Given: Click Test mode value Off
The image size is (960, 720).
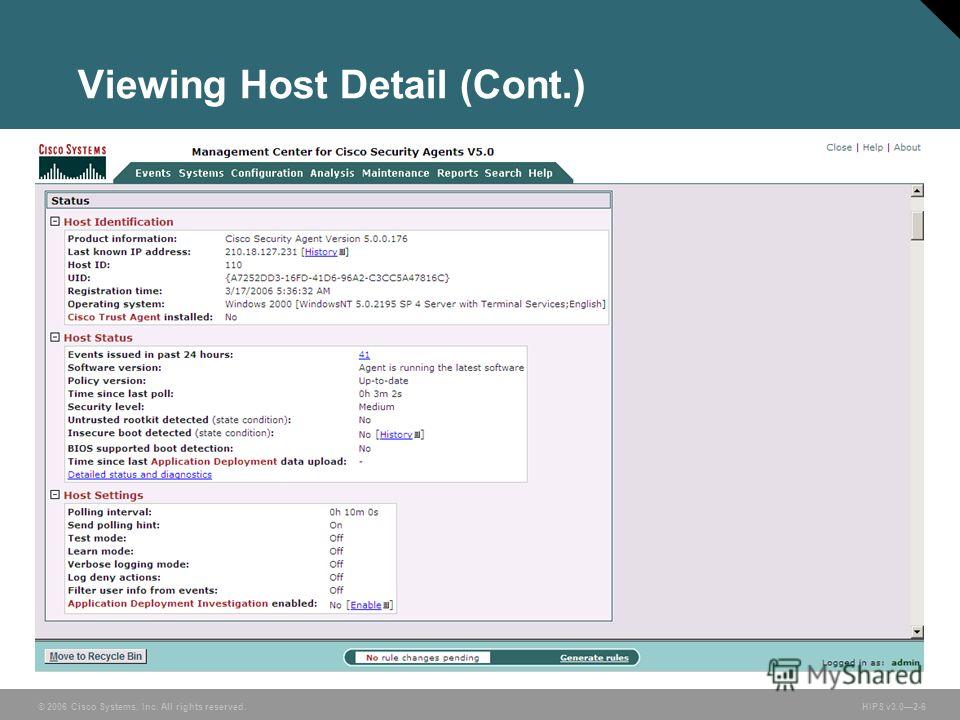Looking at the screenshot, I should pyautogui.click(x=336, y=538).
